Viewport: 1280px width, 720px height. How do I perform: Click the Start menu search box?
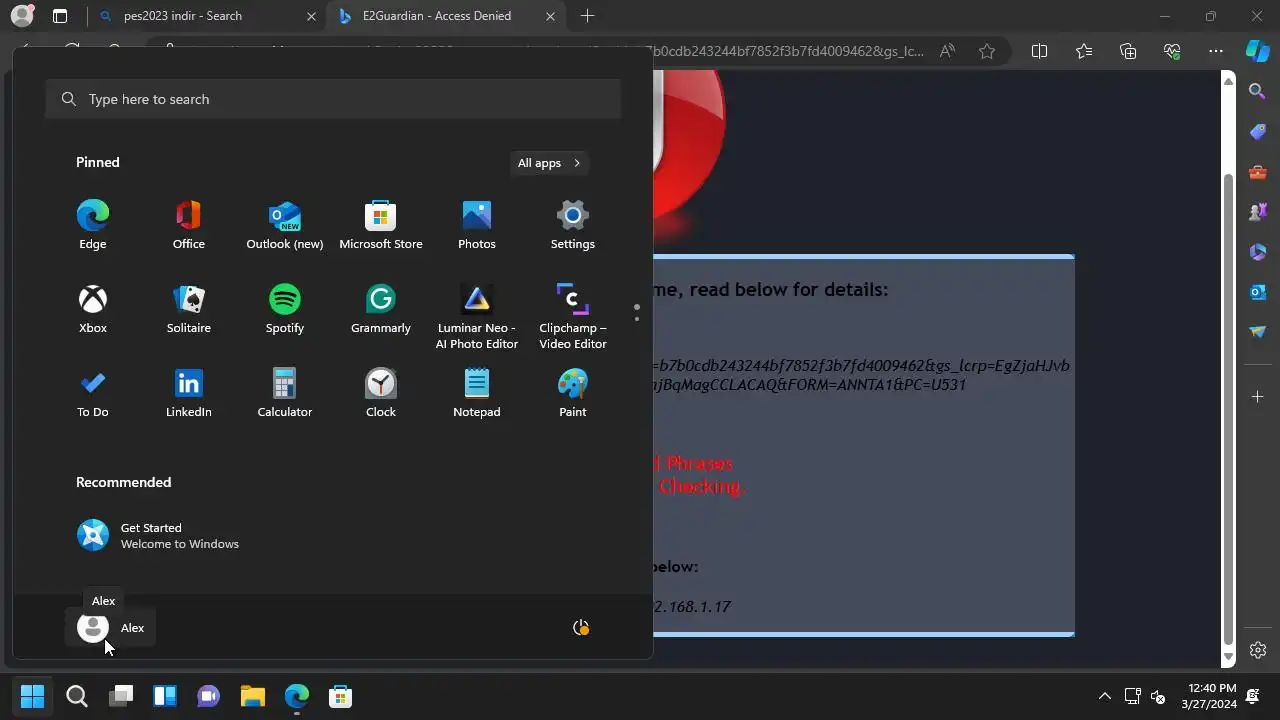point(333,99)
